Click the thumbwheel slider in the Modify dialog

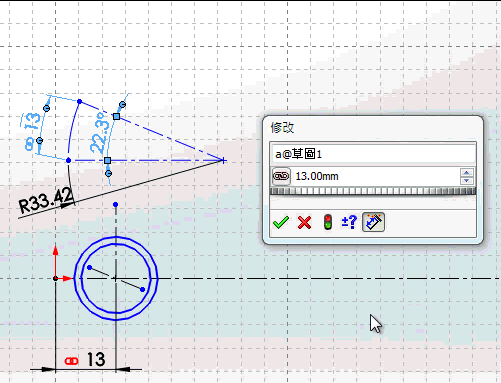[373, 191]
